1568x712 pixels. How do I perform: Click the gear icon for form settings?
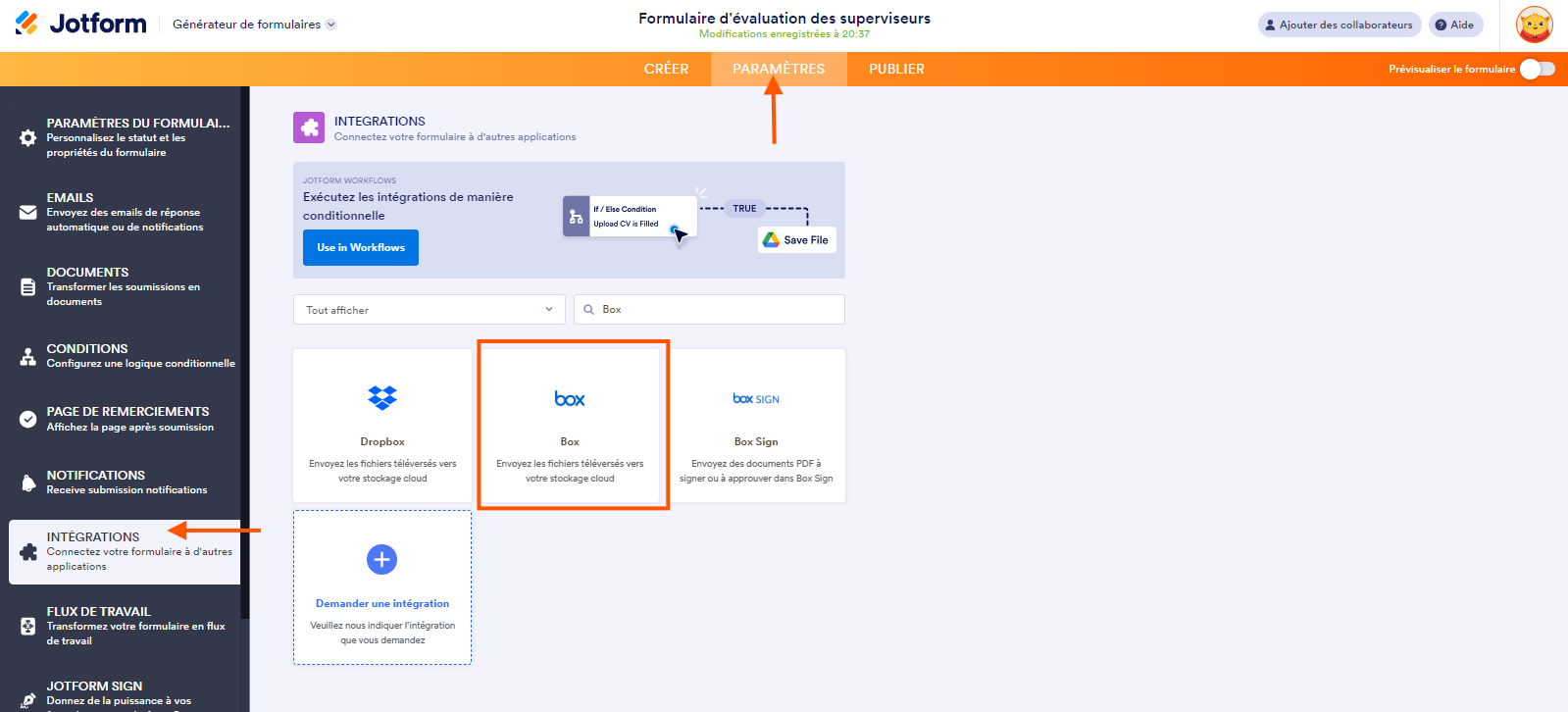coord(28,138)
